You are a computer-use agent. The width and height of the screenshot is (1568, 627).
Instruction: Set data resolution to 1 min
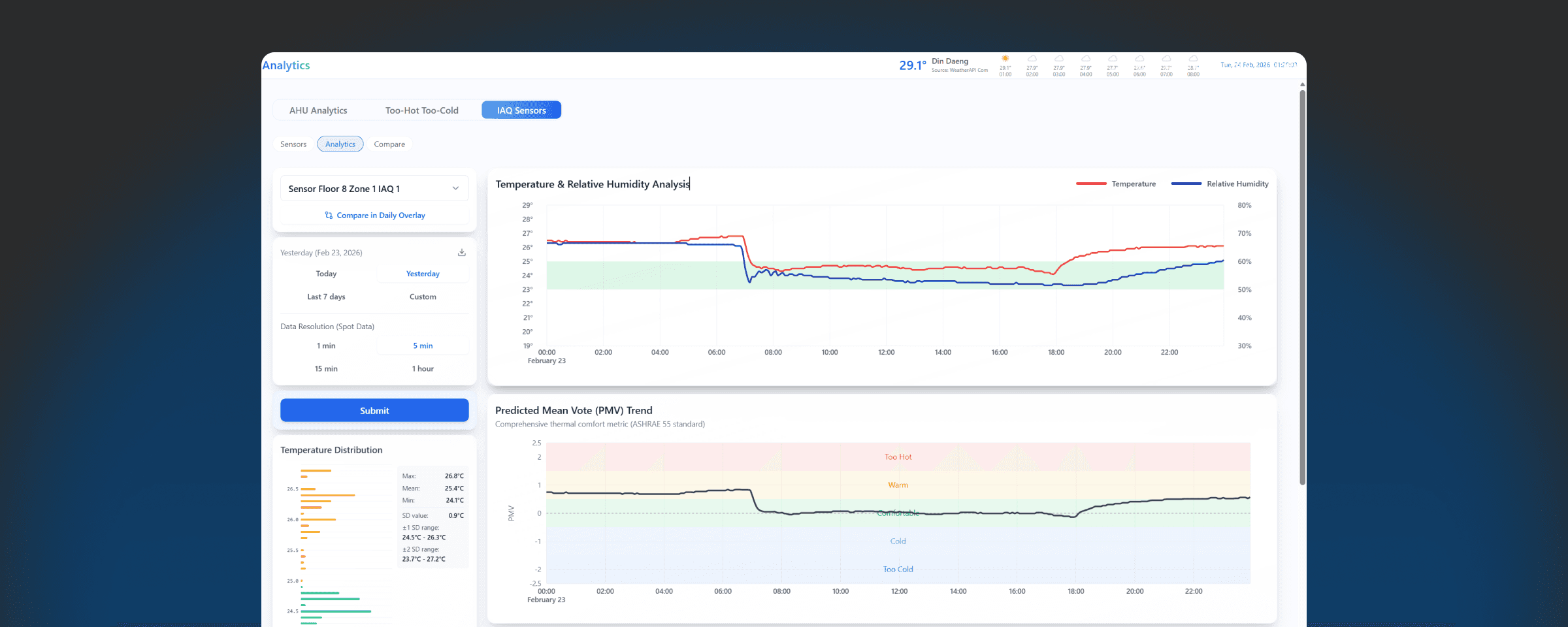(x=326, y=346)
